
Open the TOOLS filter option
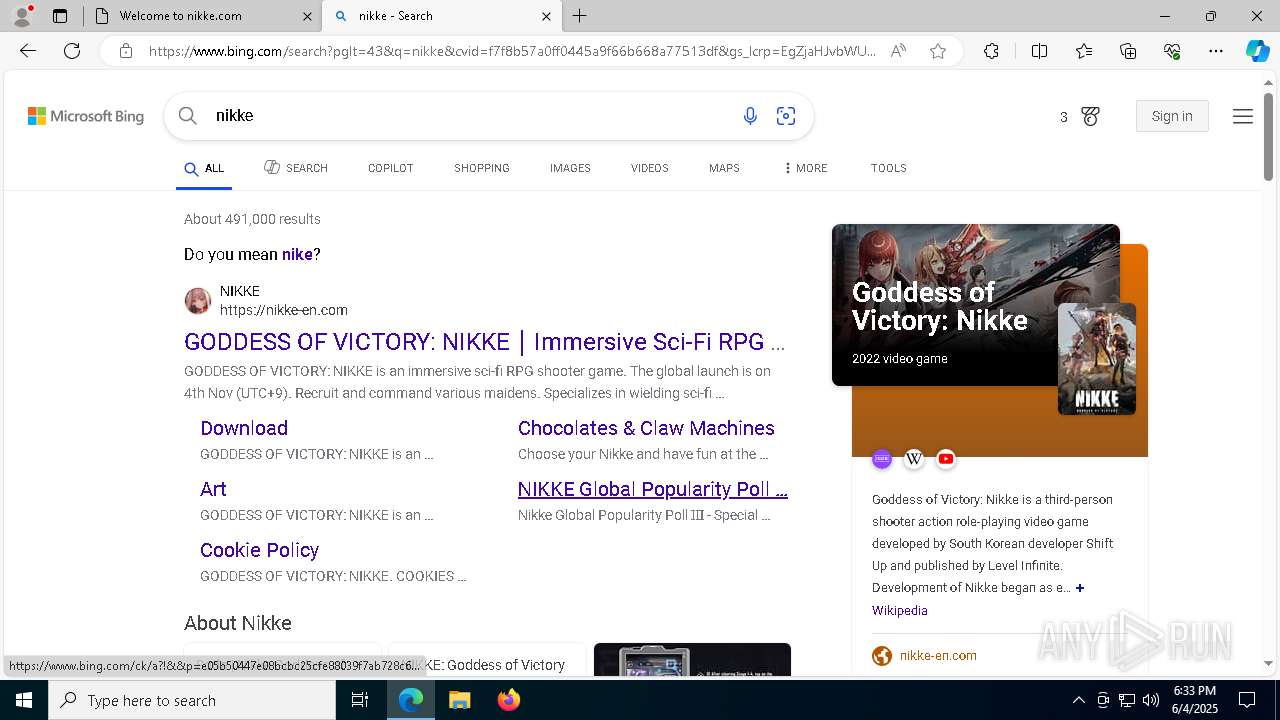(888, 168)
